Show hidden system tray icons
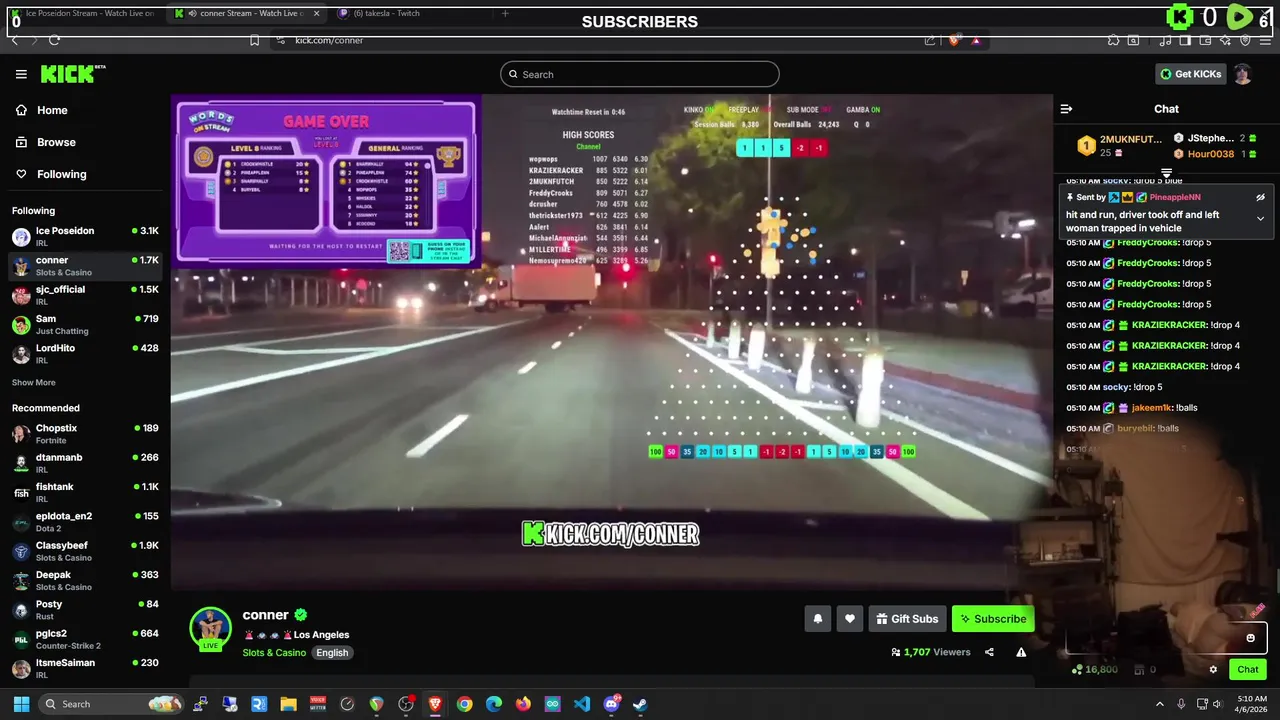Image resolution: width=1280 pixels, height=720 pixels. (x=1160, y=704)
